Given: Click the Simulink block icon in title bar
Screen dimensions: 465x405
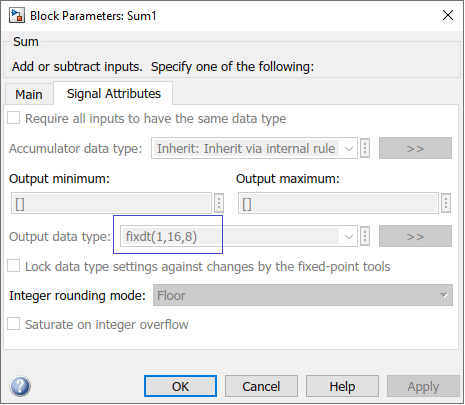Looking at the screenshot, I should tap(17, 16).
